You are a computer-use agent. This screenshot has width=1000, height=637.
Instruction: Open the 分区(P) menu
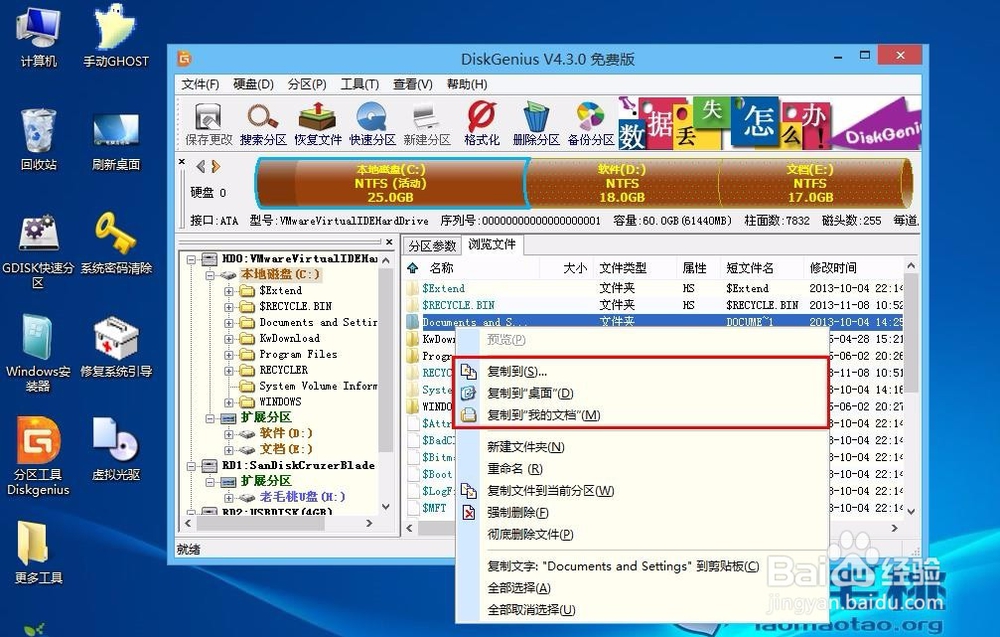[x=307, y=84]
